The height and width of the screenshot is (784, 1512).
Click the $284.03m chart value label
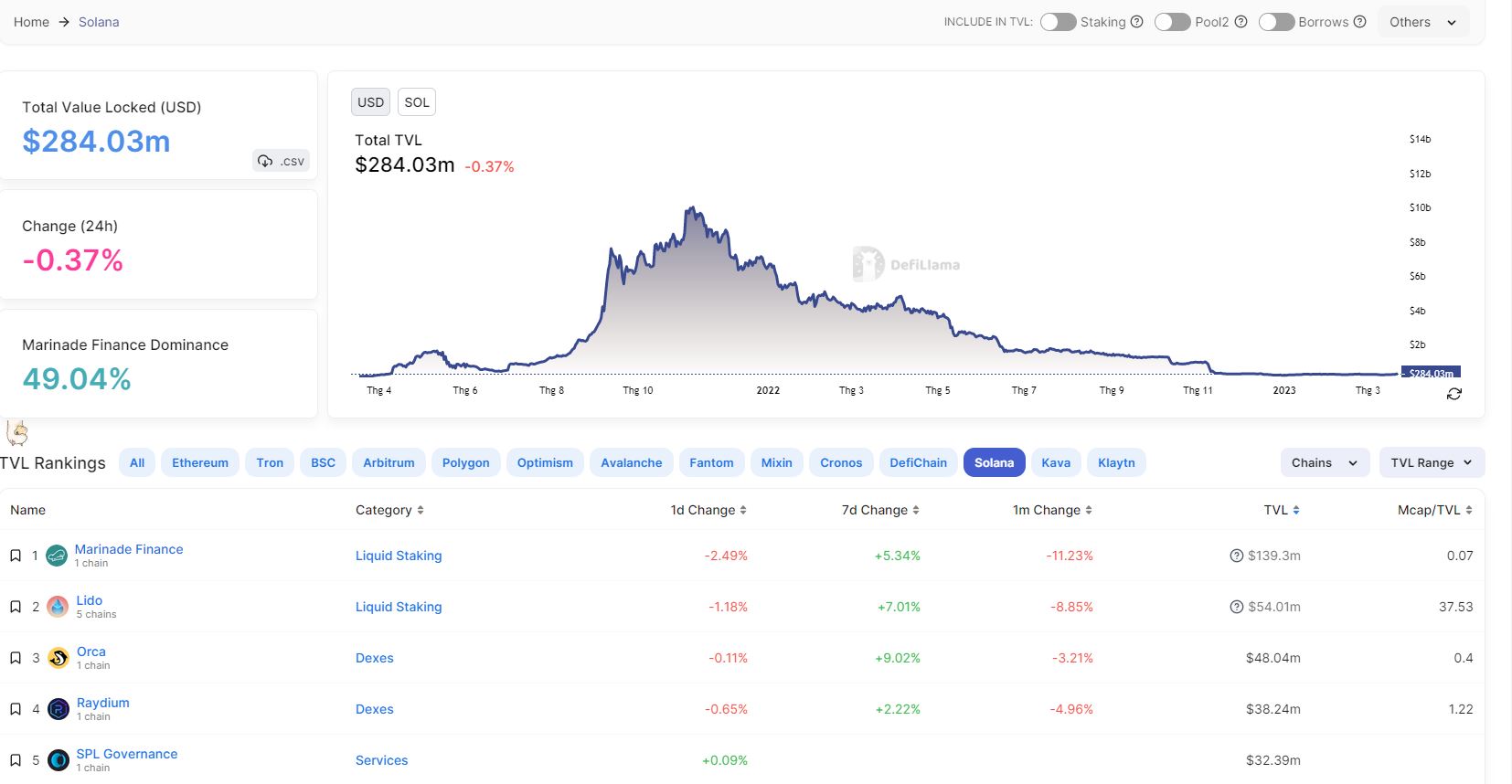pyautogui.click(x=1431, y=373)
